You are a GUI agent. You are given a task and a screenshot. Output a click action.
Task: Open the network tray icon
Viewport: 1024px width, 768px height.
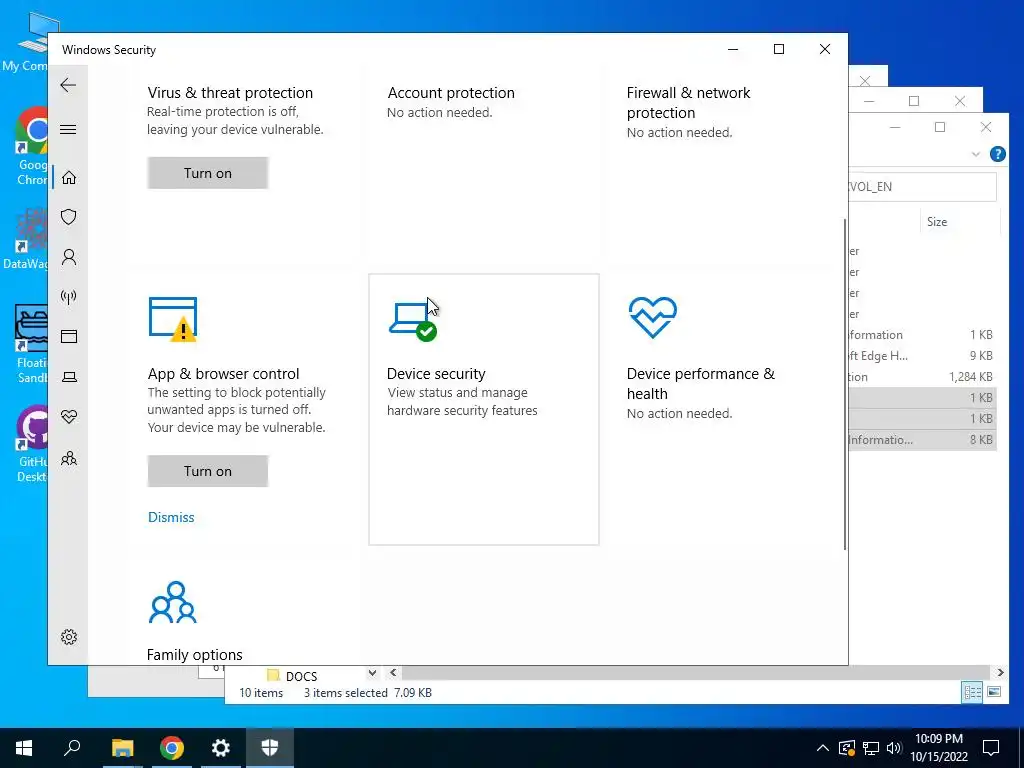tap(871, 748)
